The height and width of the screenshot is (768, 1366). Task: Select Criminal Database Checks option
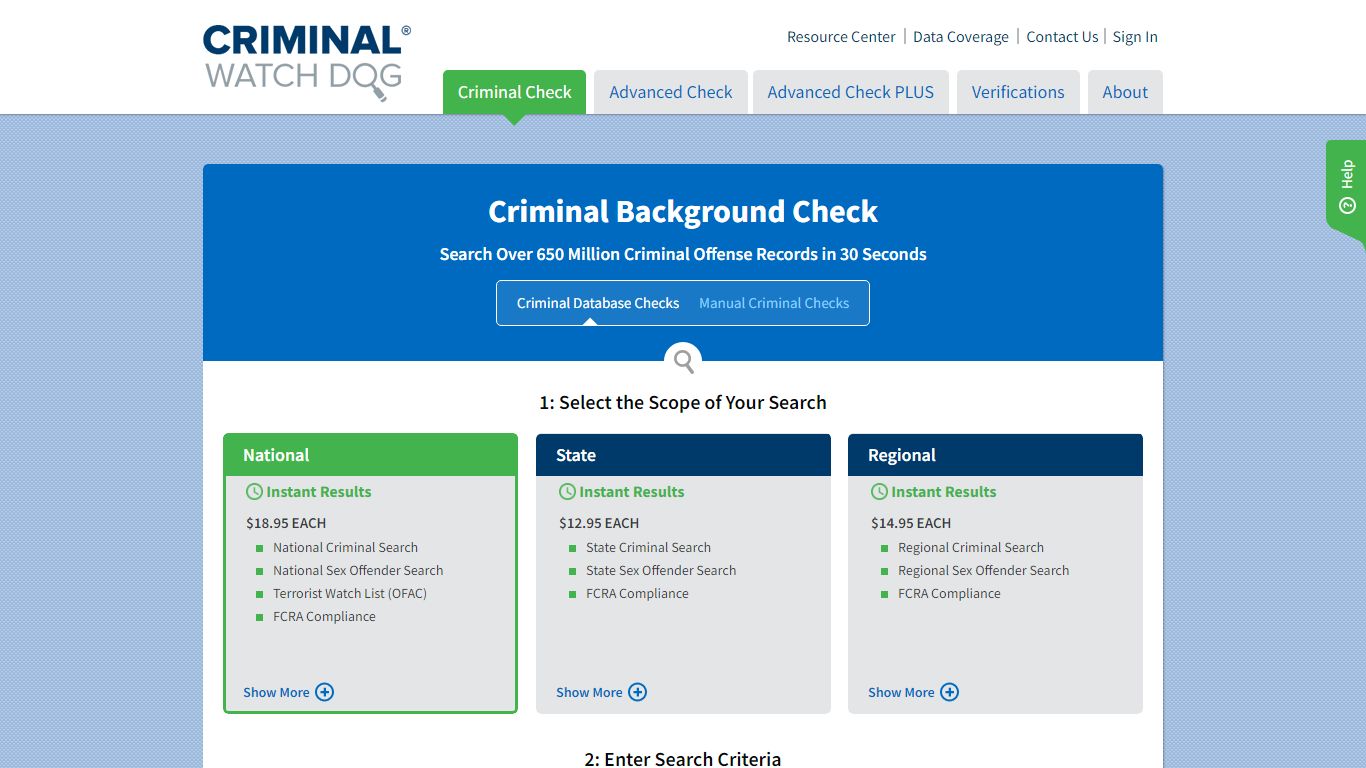click(598, 303)
